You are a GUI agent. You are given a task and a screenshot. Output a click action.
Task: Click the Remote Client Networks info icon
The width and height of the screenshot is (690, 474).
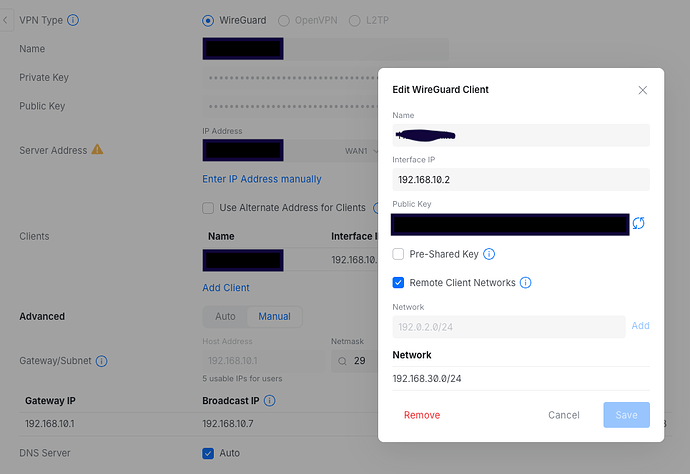(525, 283)
